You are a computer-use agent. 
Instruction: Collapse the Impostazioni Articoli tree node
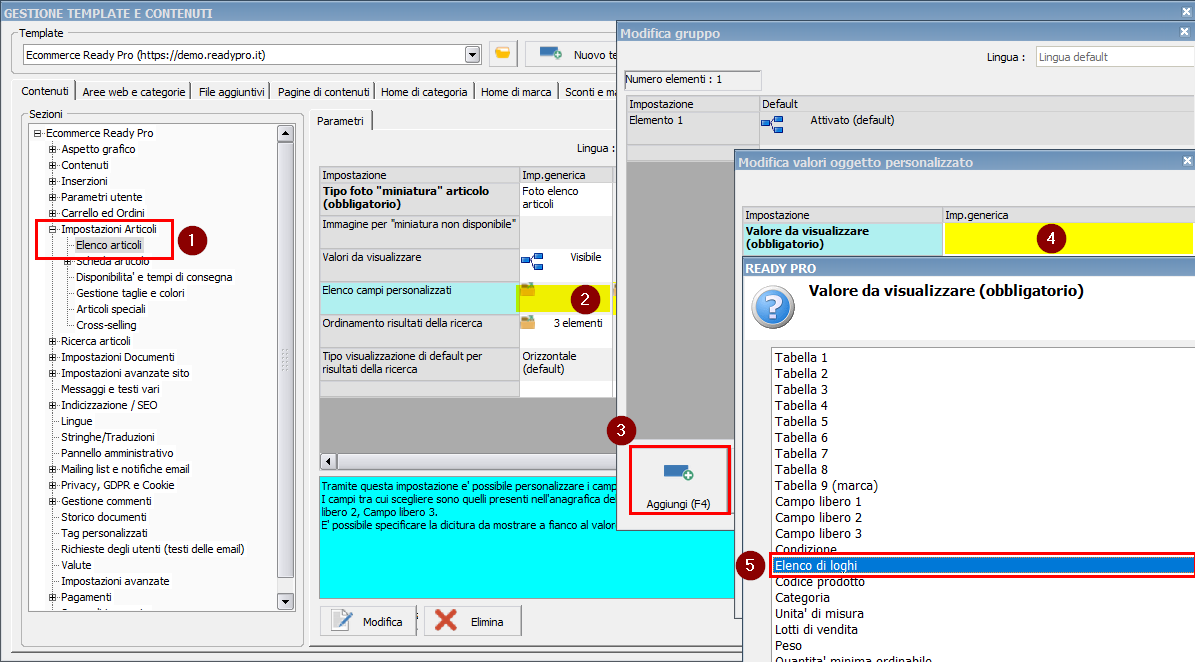coord(53,229)
